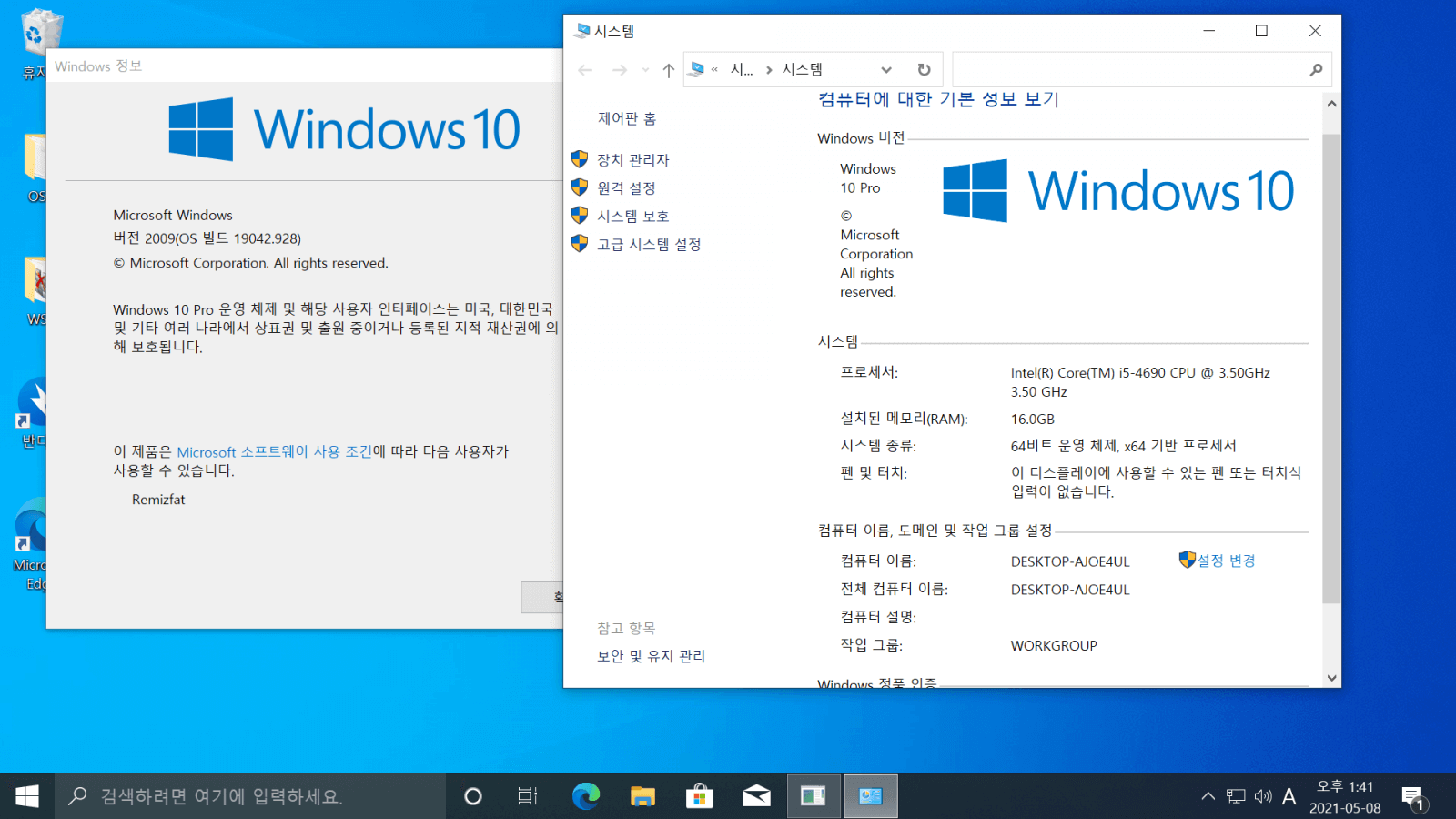Open Cortana circle icon on taskbar

(473, 796)
